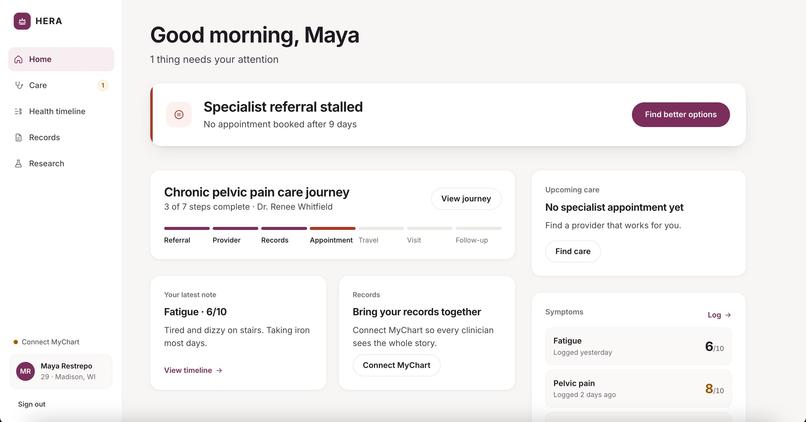Click '1 thing needs your attention' text
The height and width of the screenshot is (422, 806).
(214, 60)
